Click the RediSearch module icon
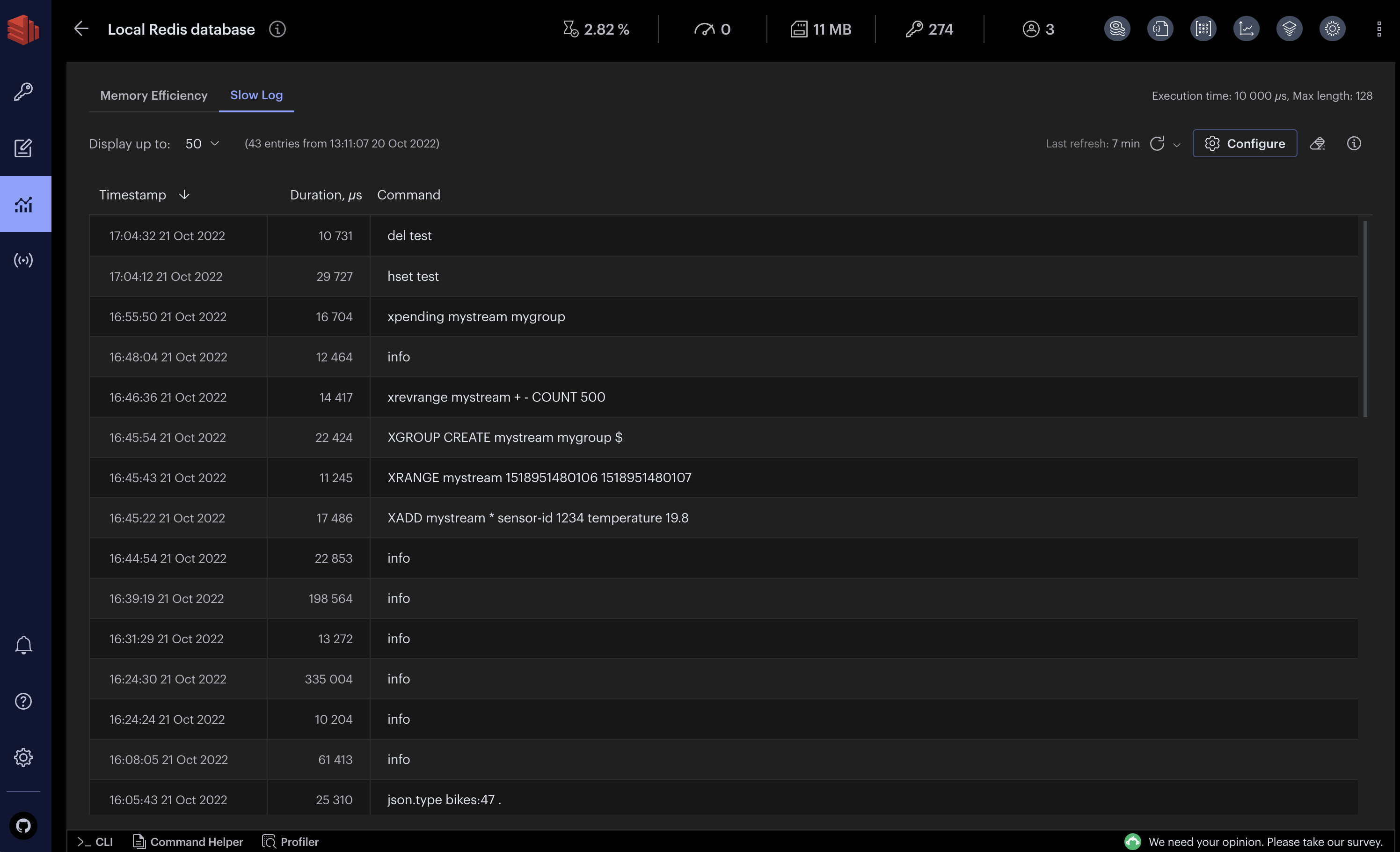The width and height of the screenshot is (1400, 852). [1117, 29]
